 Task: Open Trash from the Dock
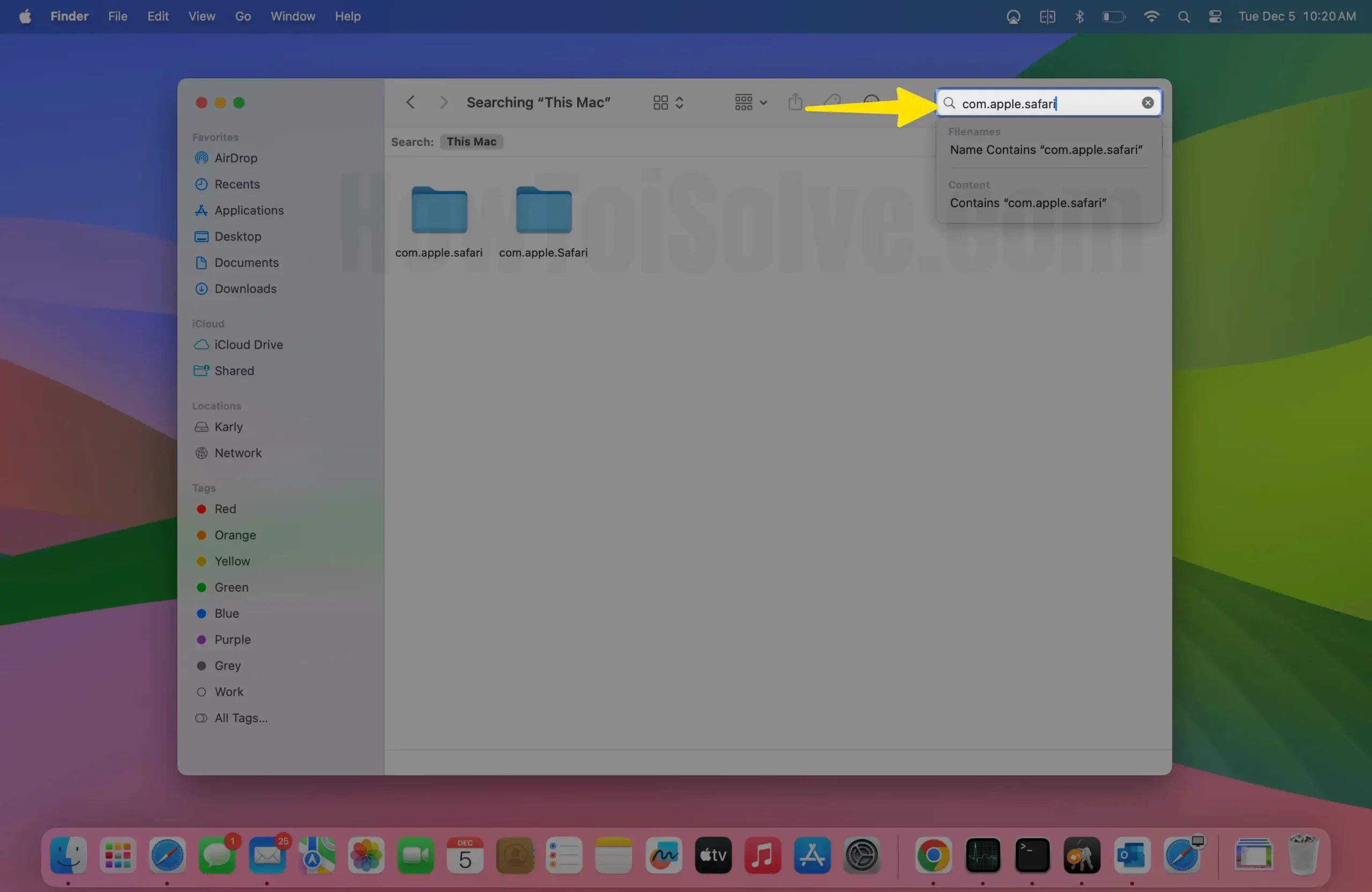(1303, 855)
